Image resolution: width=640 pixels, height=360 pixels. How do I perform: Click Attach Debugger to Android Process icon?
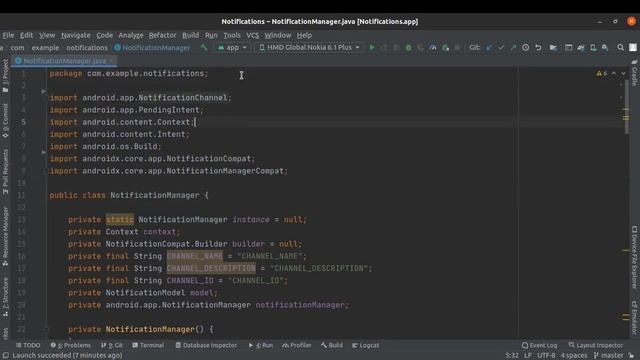tap(445, 48)
